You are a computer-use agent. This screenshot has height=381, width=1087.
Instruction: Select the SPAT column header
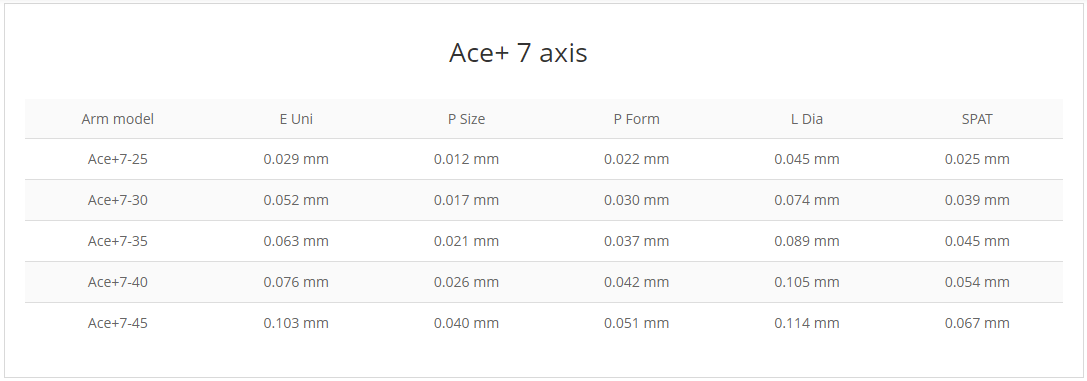(x=977, y=119)
